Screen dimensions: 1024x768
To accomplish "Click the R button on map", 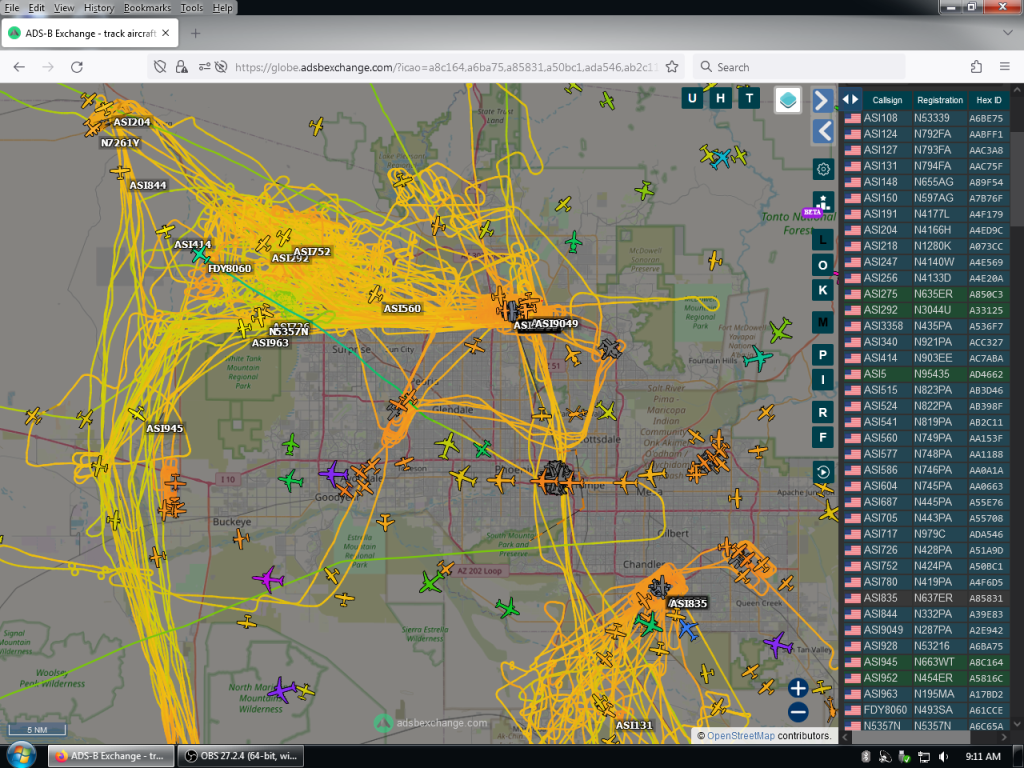I will click(823, 412).
